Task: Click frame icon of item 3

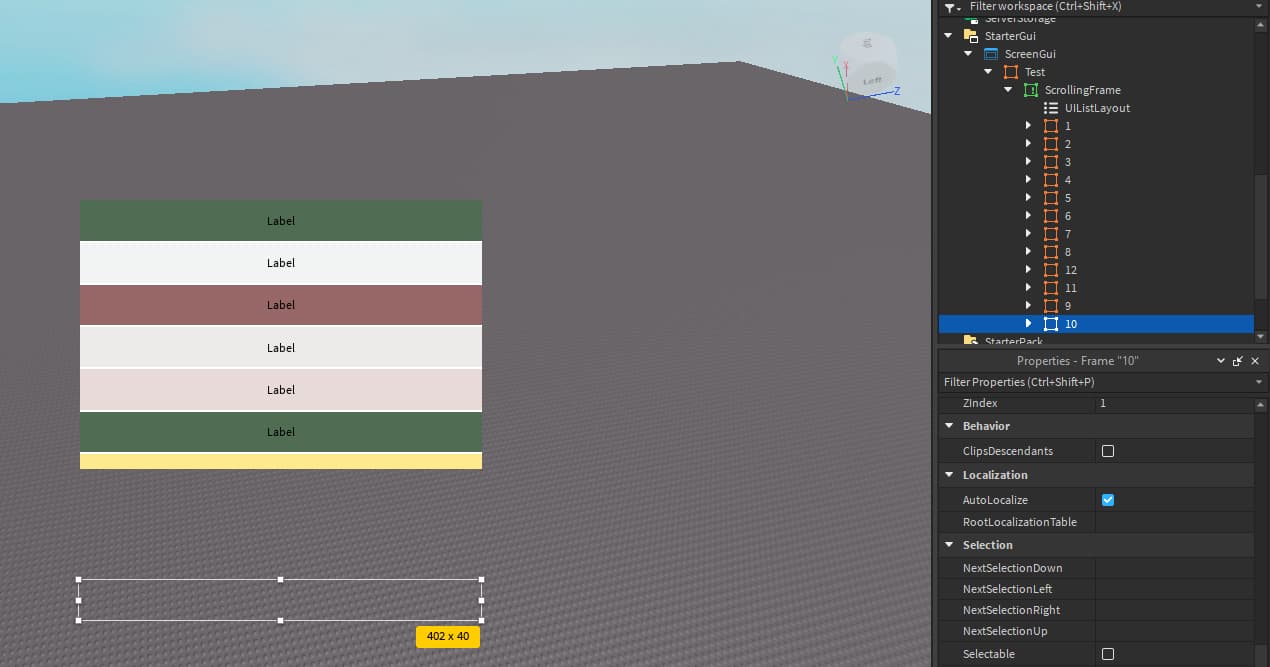Action: (1051, 162)
